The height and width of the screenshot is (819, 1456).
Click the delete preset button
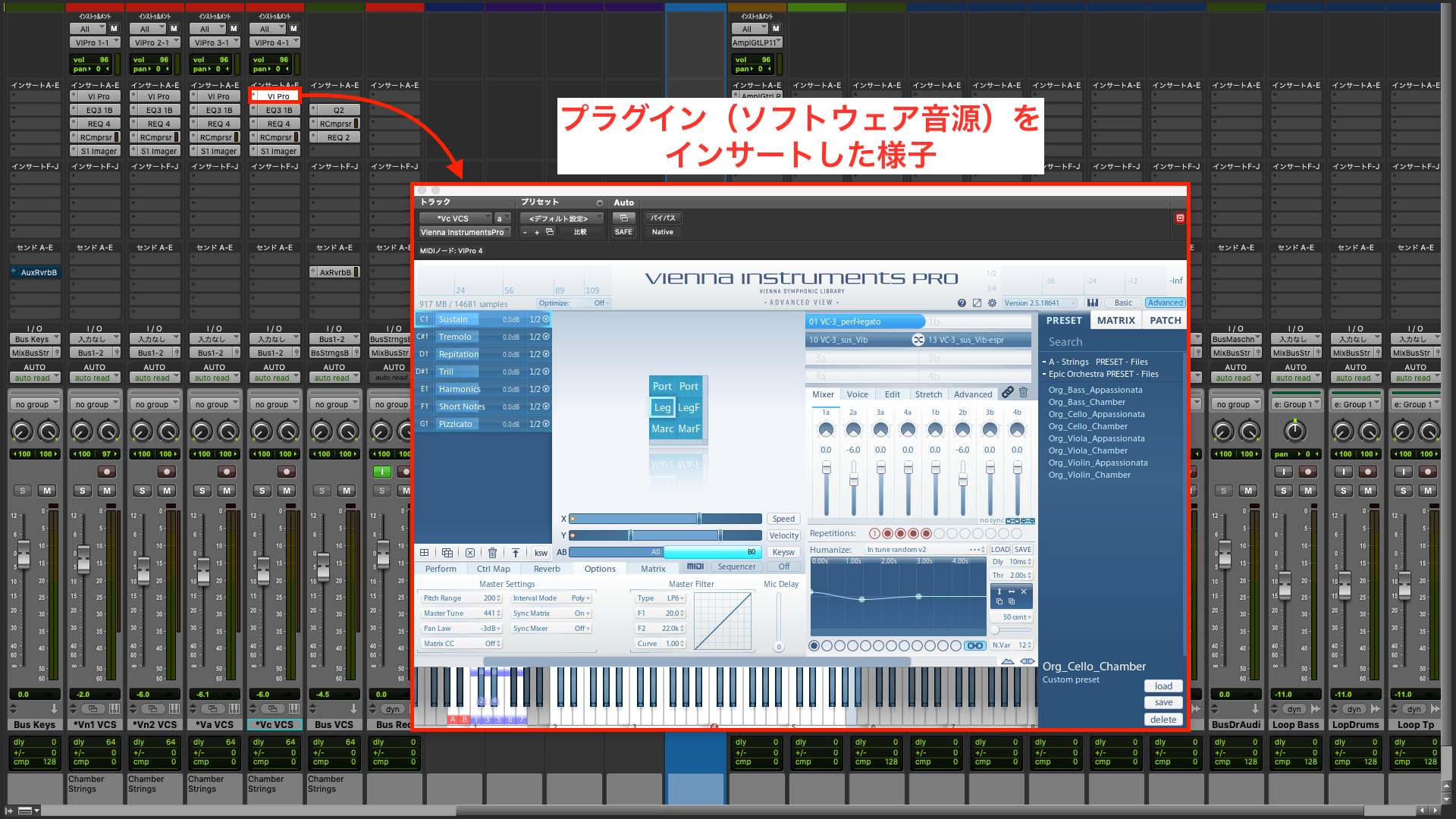[1163, 720]
